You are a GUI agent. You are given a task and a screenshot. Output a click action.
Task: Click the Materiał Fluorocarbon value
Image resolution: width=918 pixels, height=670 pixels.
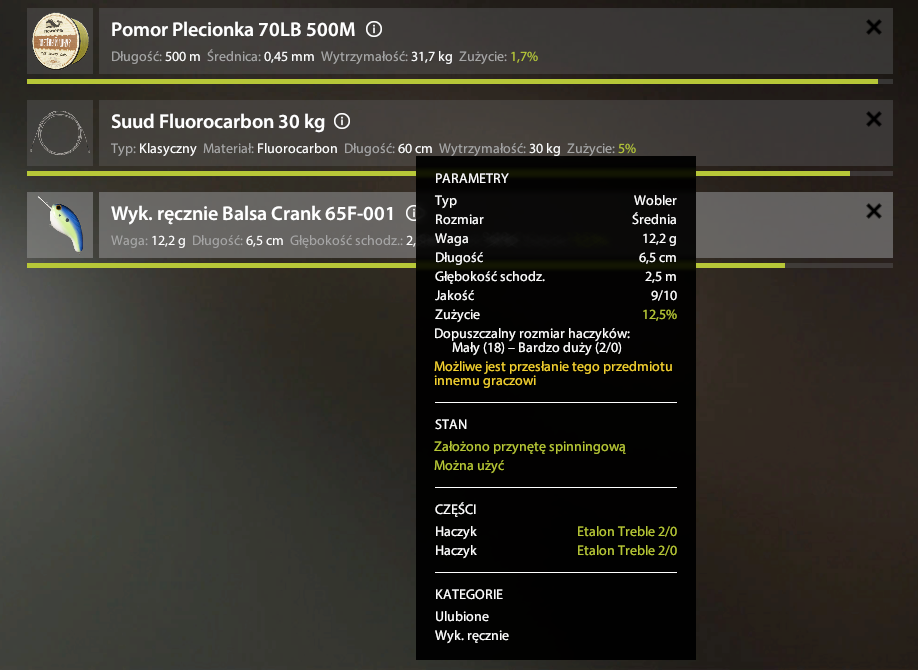coord(297,149)
